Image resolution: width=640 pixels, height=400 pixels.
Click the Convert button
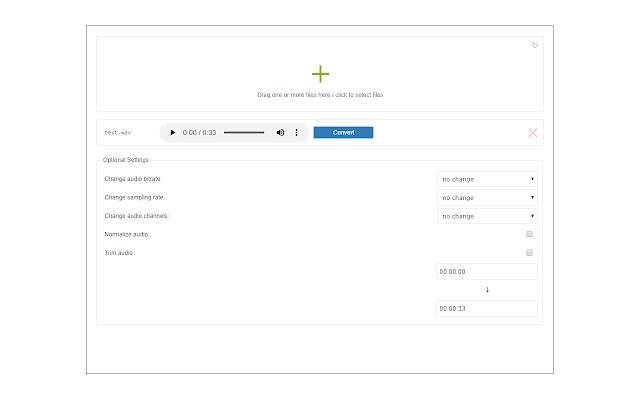coord(343,132)
